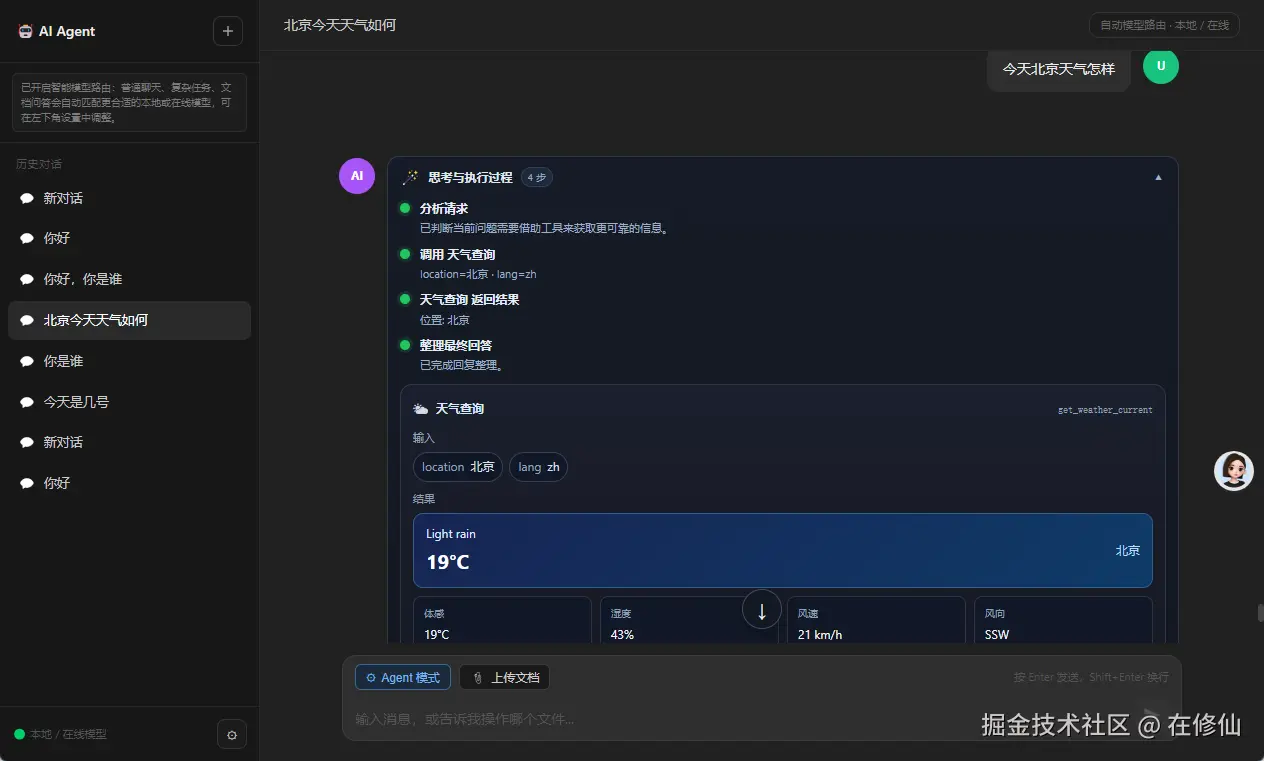Click the get_weather_current function name

tap(1105, 410)
